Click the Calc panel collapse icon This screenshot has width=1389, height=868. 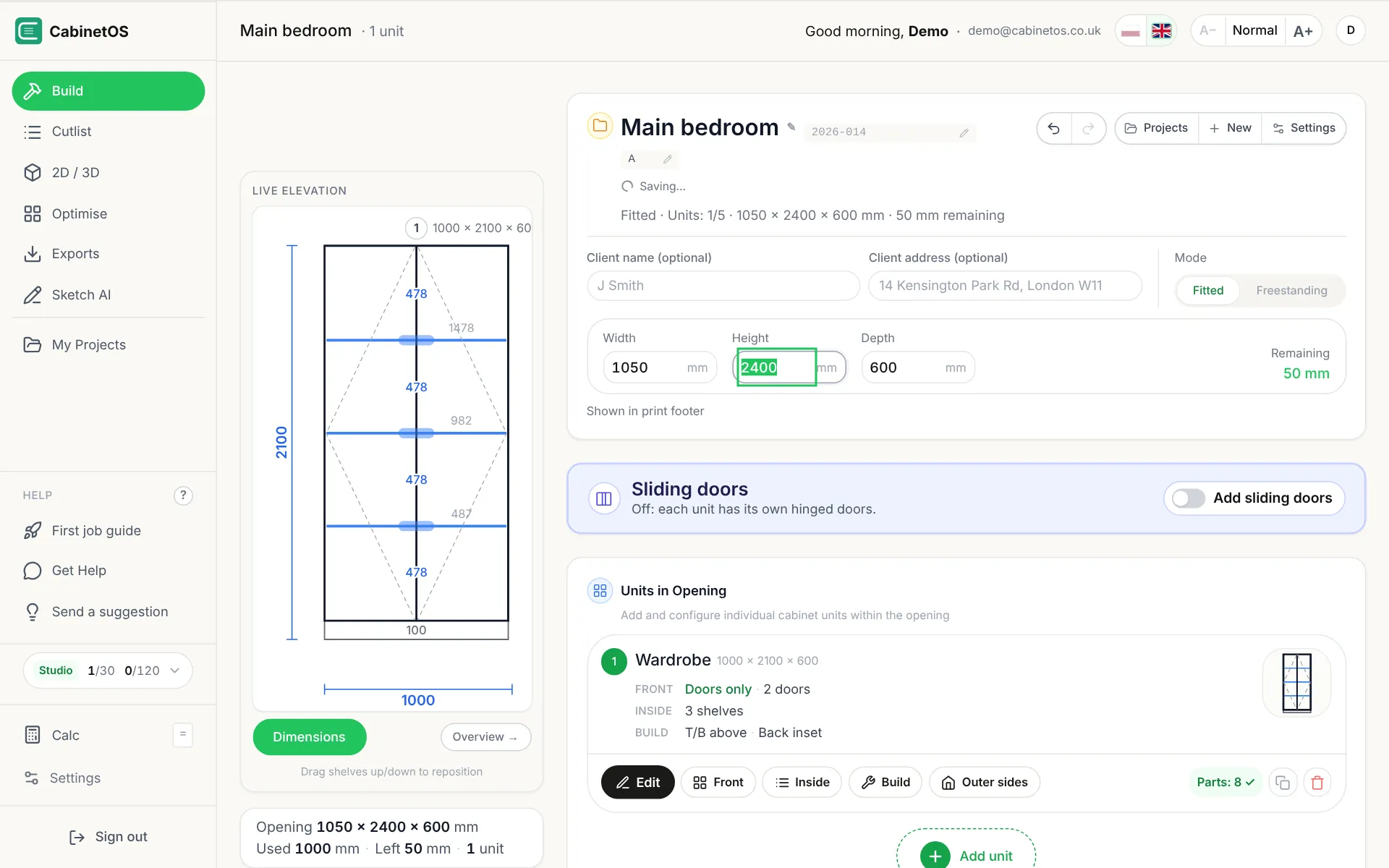click(x=183, y=735)
